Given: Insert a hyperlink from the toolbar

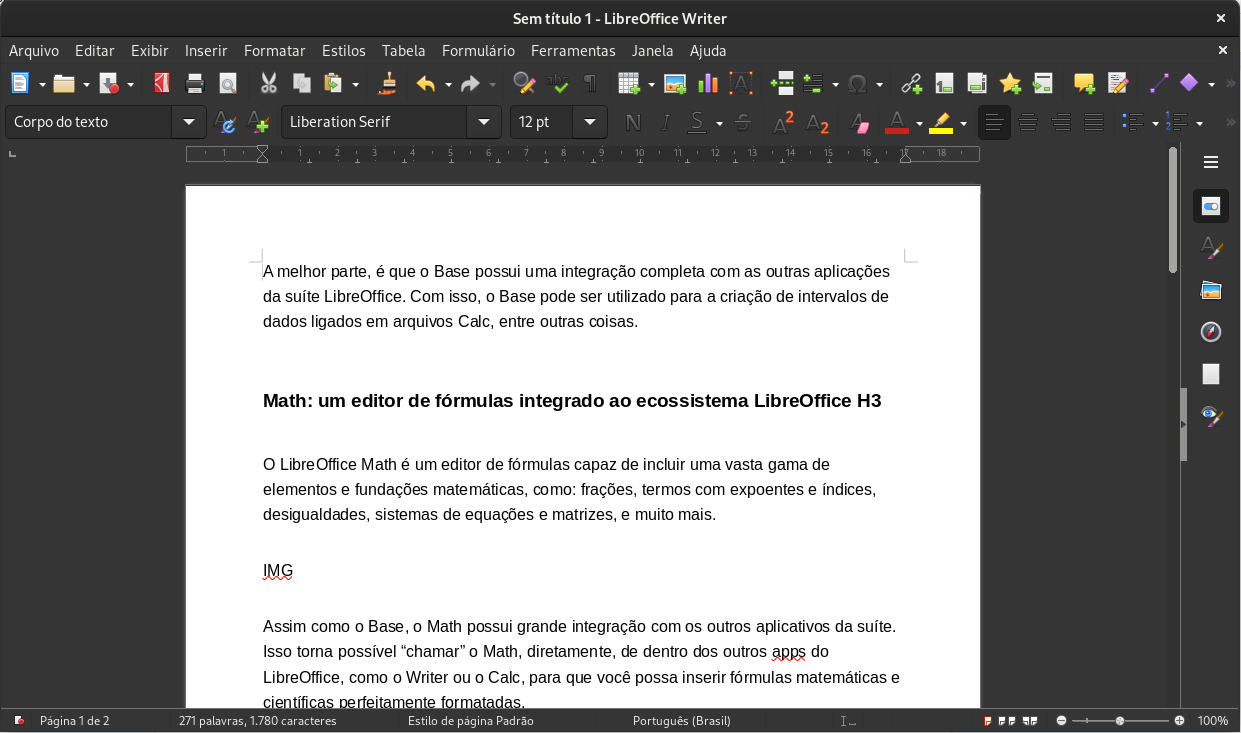Looking at the screenshot, I should point(911,83).
